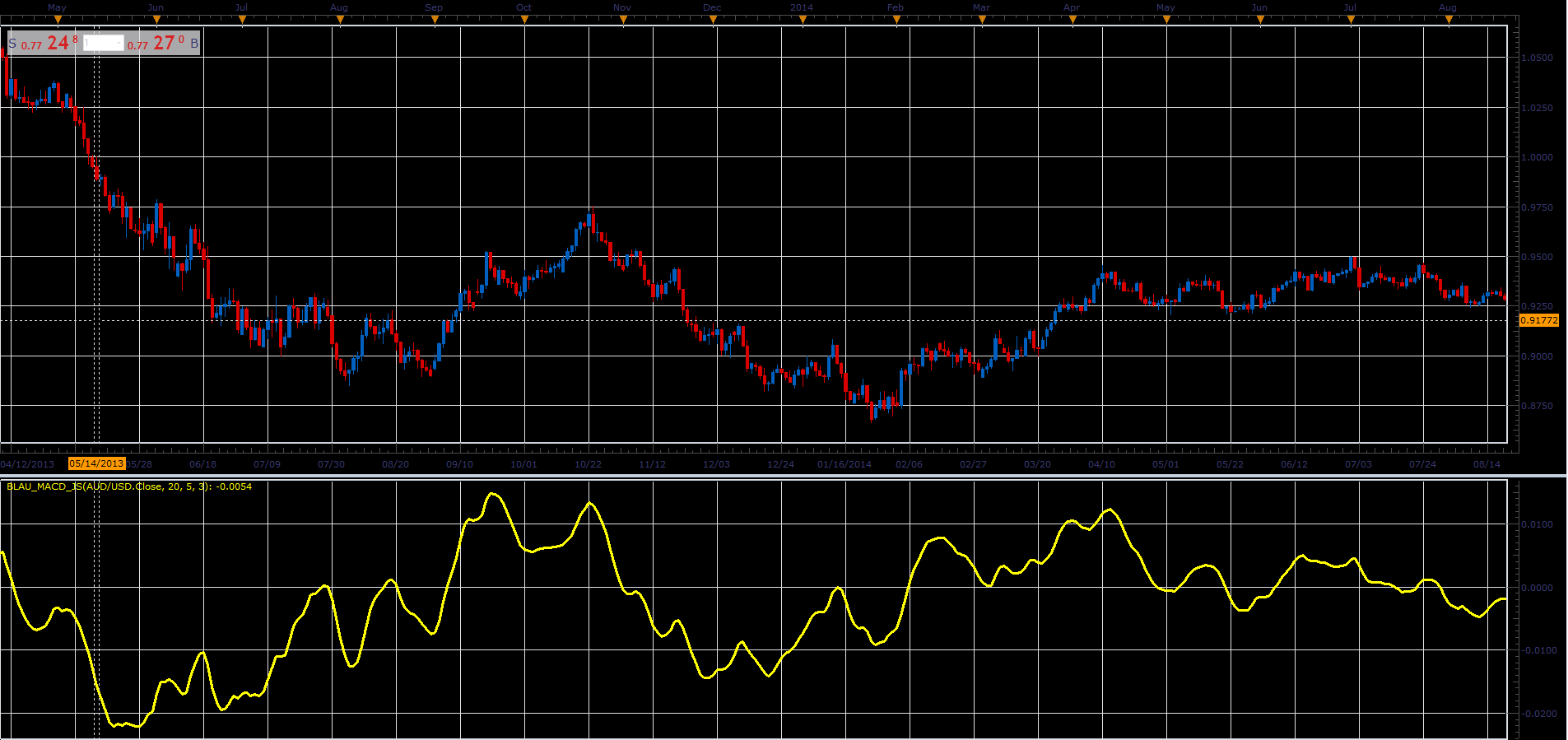Click the orange Jul 2013 marker triangle

242,21
